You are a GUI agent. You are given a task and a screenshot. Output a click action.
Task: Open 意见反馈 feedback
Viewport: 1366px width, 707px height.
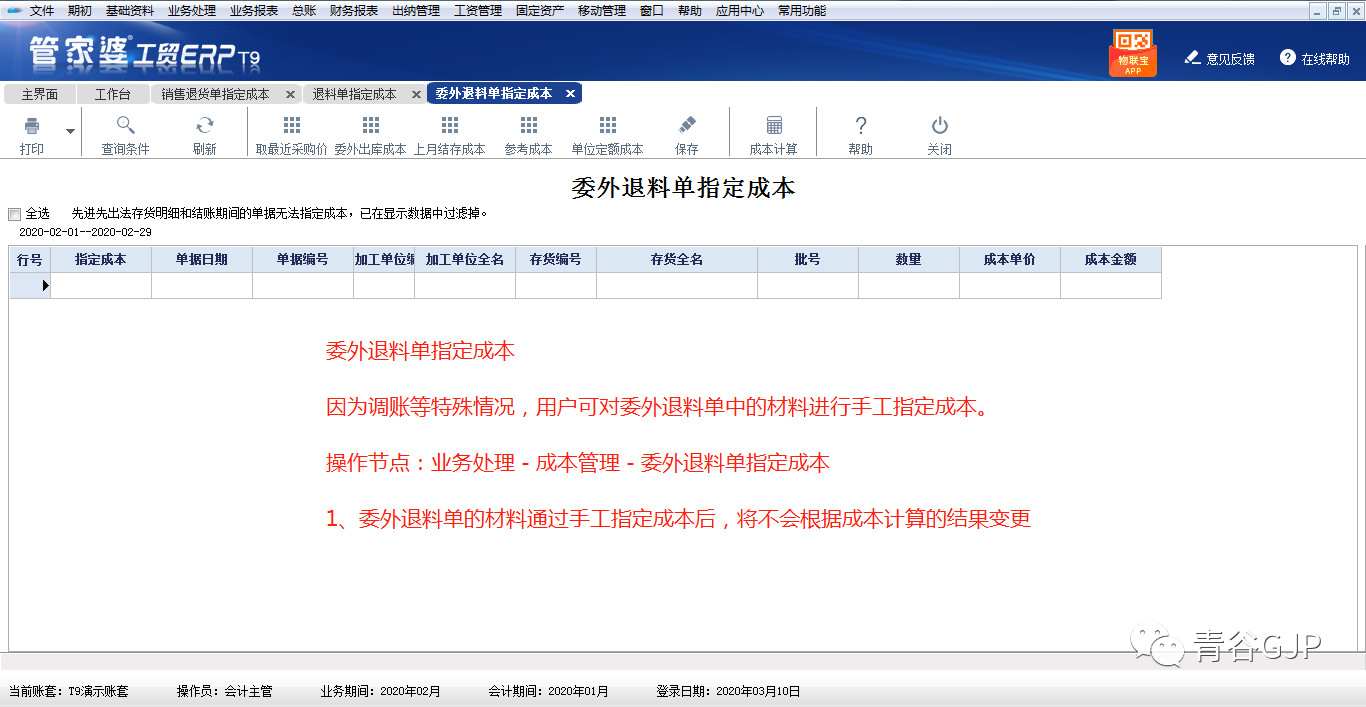point(1219,58)
